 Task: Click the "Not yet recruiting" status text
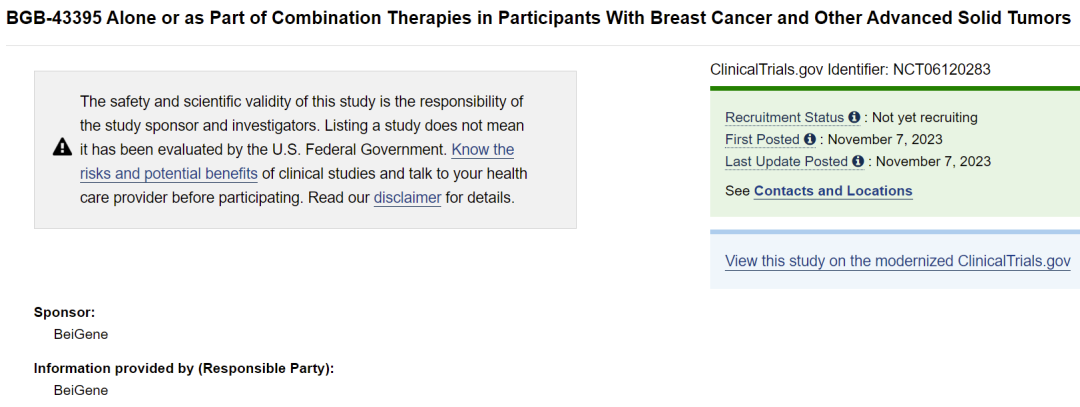925,118
